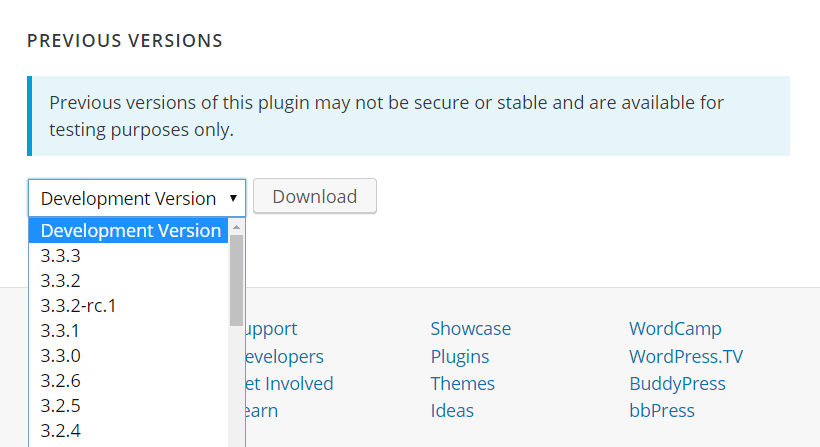Choose version 3.3.1 from the list

pos(61,331)
